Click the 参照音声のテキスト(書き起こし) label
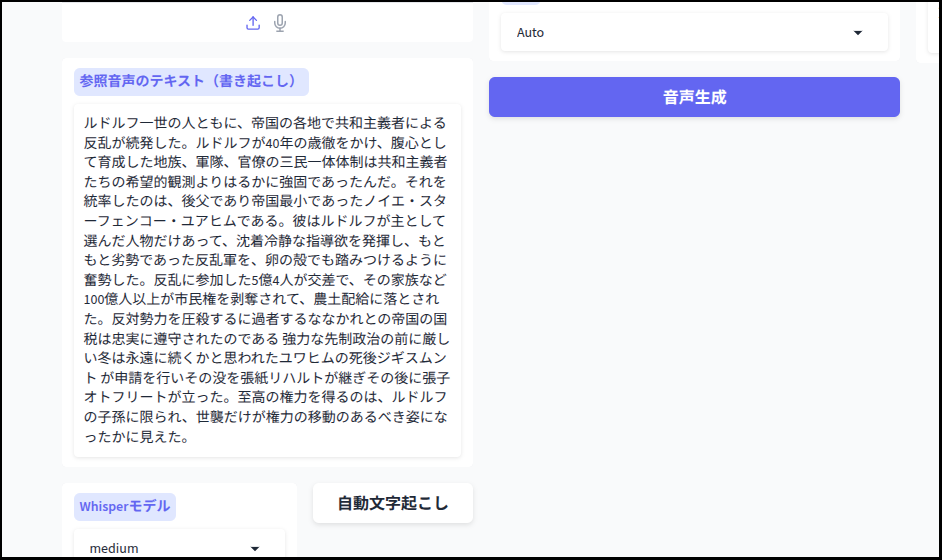The height and width of the screenshot is (560, 942). tap(191, 82)
